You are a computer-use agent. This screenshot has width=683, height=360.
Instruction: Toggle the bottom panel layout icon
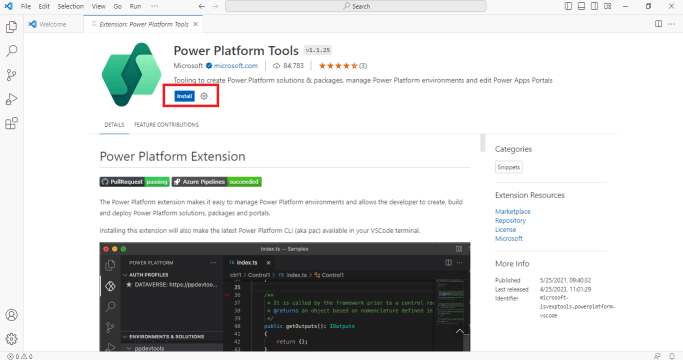point(581,6)
